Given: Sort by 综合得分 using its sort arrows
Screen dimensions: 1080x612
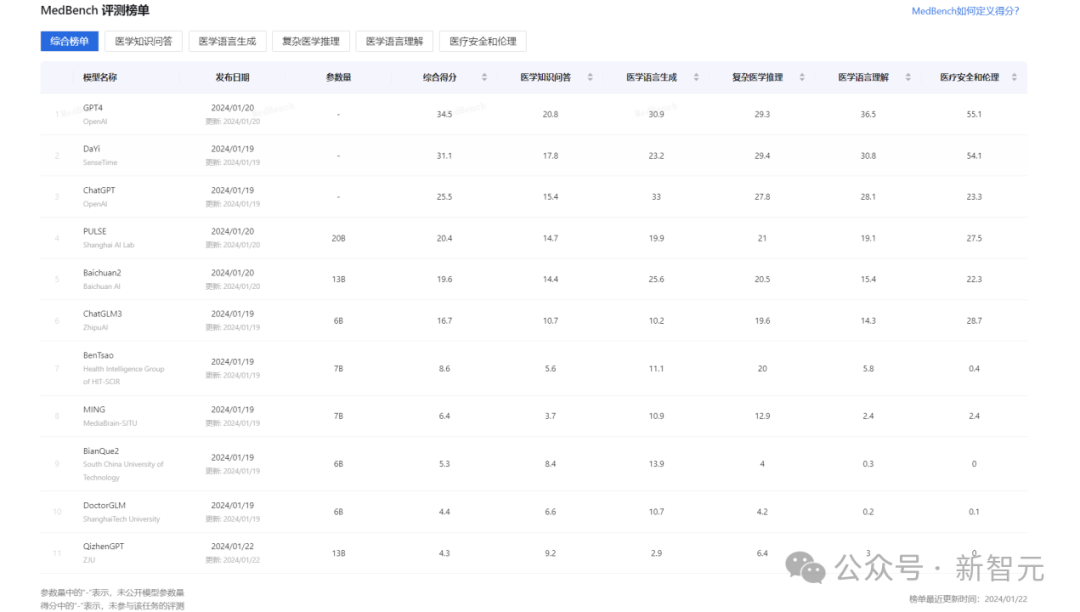Looking at the screenshot, I should pos(484,77).
